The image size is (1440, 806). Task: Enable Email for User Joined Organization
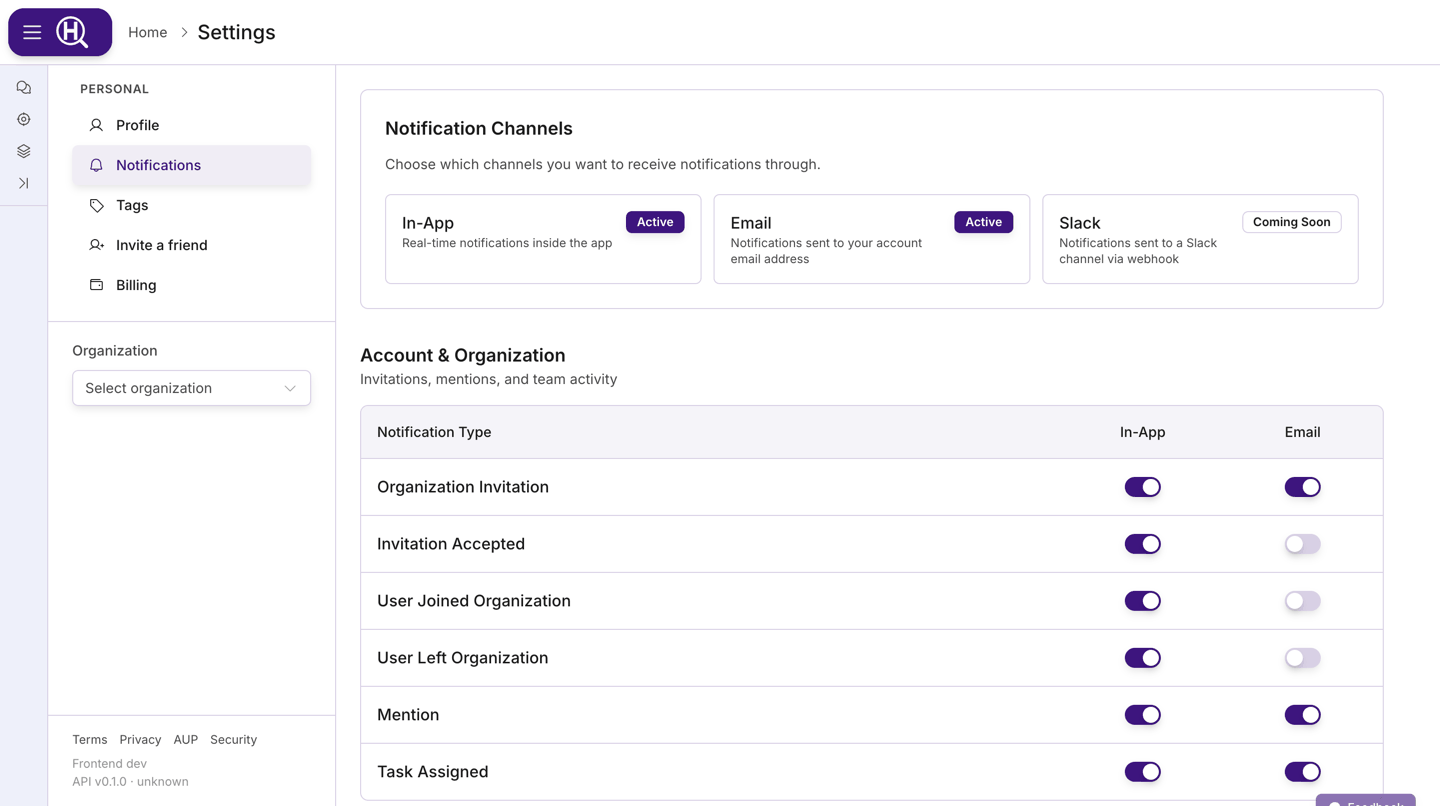click(1303, 601)
